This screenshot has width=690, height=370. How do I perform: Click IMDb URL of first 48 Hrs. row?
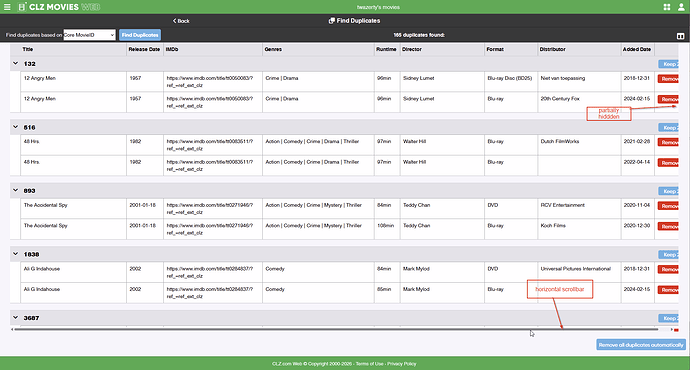[209, 145]
